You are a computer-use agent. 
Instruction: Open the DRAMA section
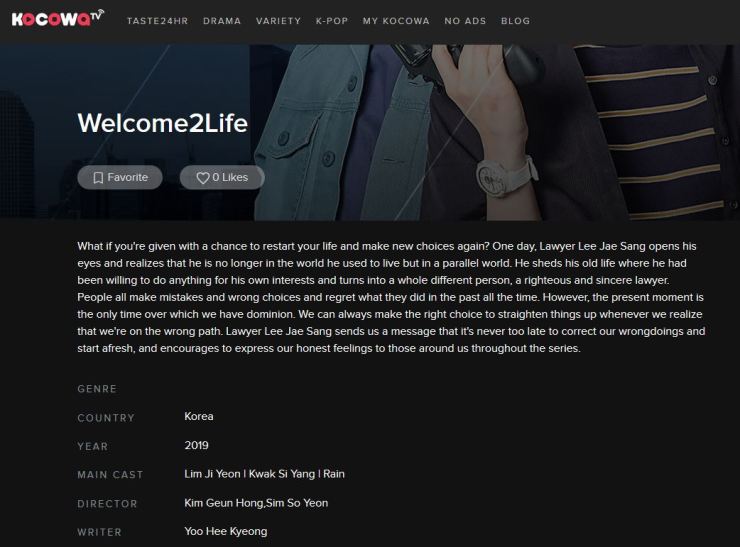pyautogui.click(x=222, y=21)
